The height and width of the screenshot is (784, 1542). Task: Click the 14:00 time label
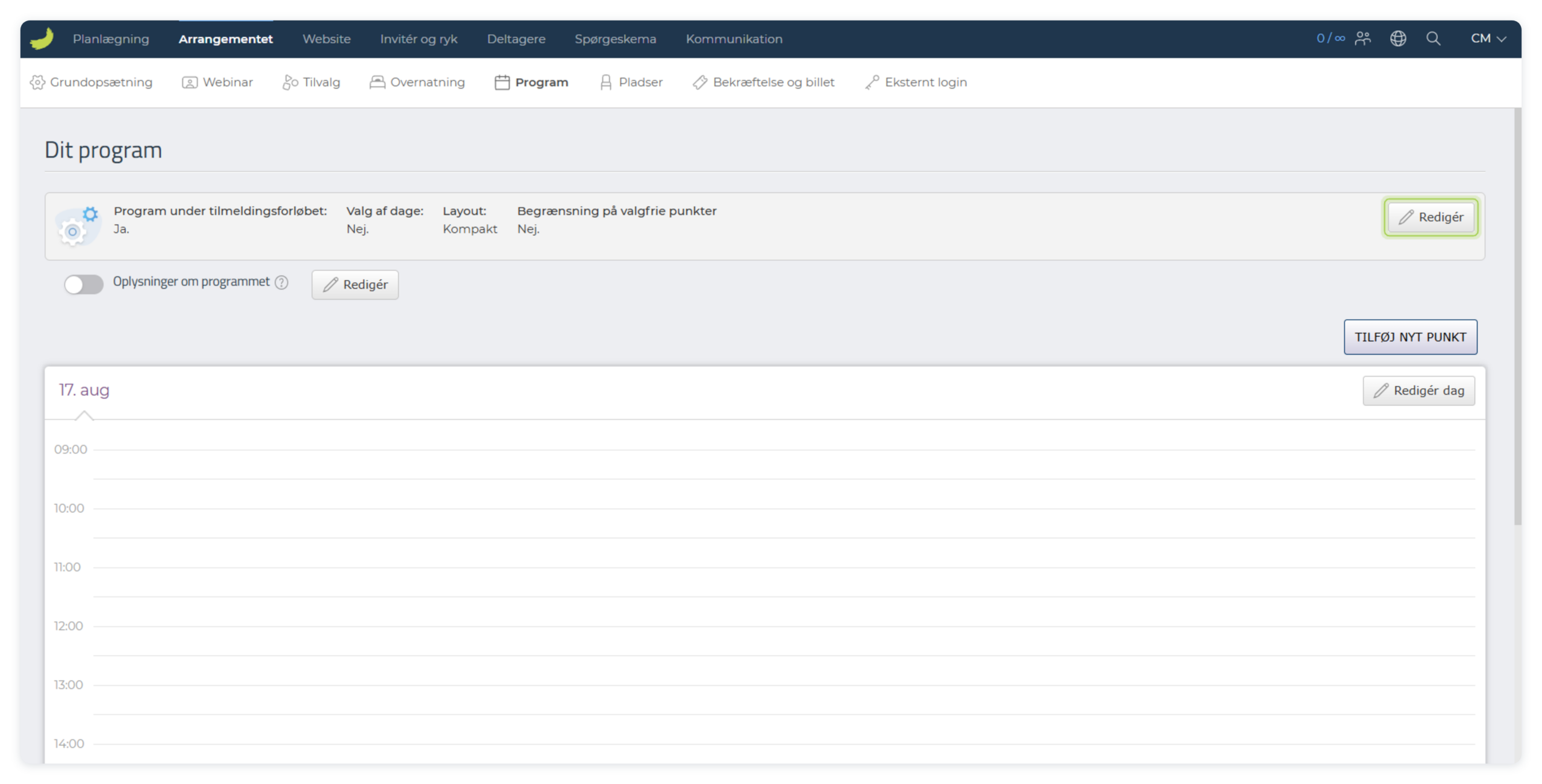pos(69,744)
